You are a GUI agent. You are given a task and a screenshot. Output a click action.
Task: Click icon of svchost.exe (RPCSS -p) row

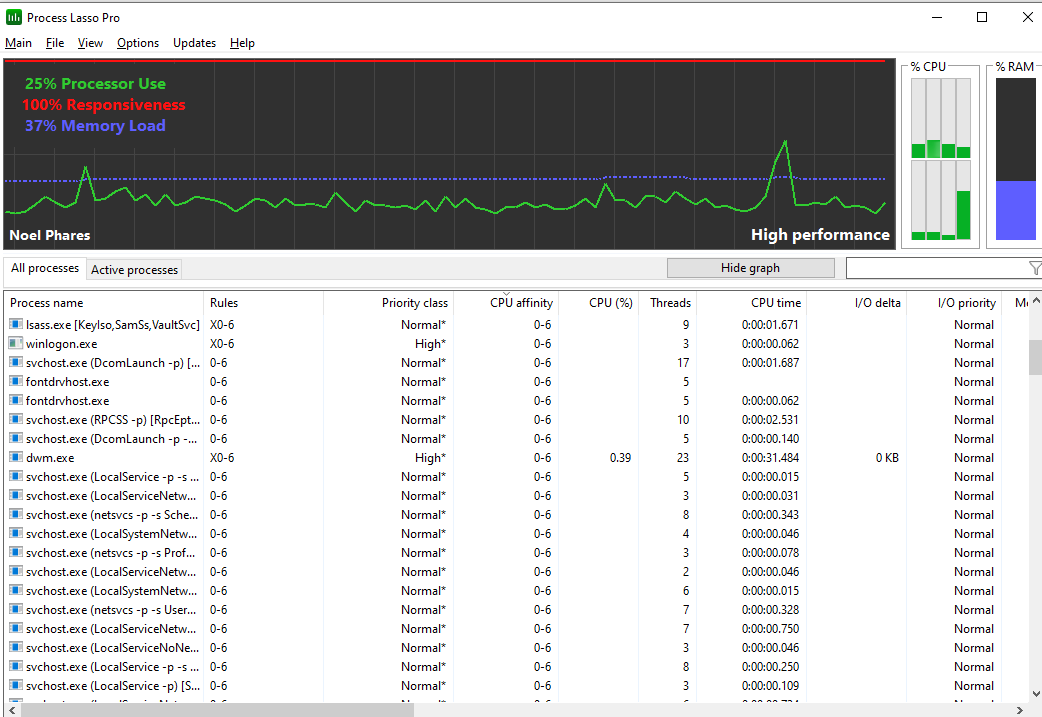[x=16, y=419]
